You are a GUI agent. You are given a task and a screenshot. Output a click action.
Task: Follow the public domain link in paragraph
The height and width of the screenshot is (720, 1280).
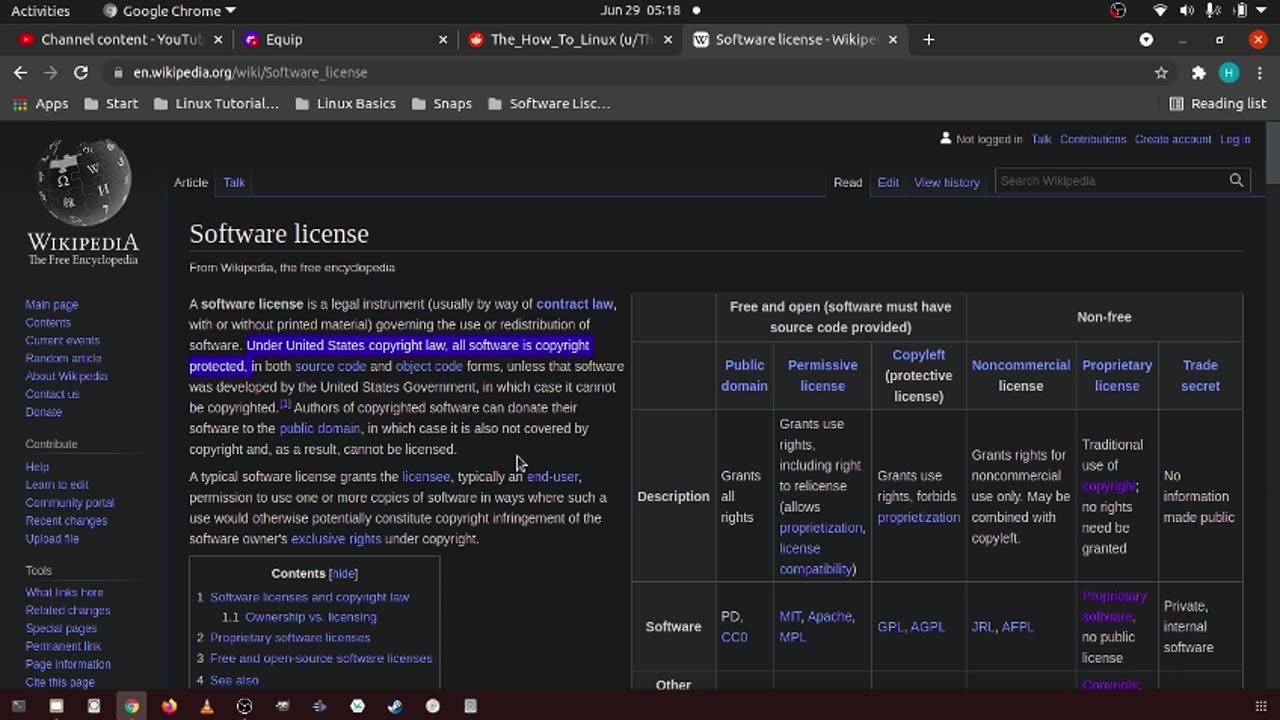(319, 428)
